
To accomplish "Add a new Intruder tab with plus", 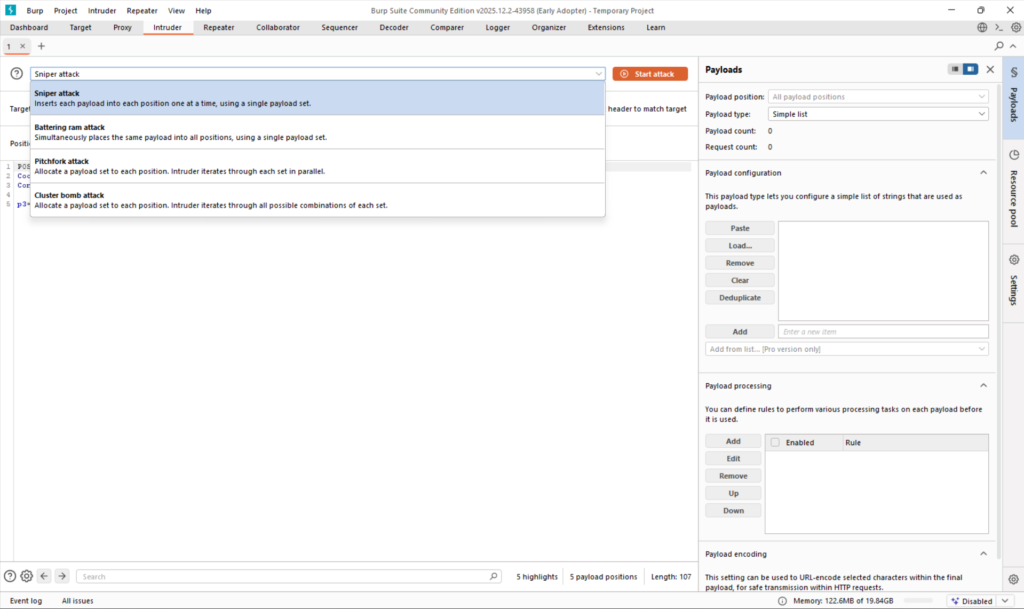I will 41,46.
